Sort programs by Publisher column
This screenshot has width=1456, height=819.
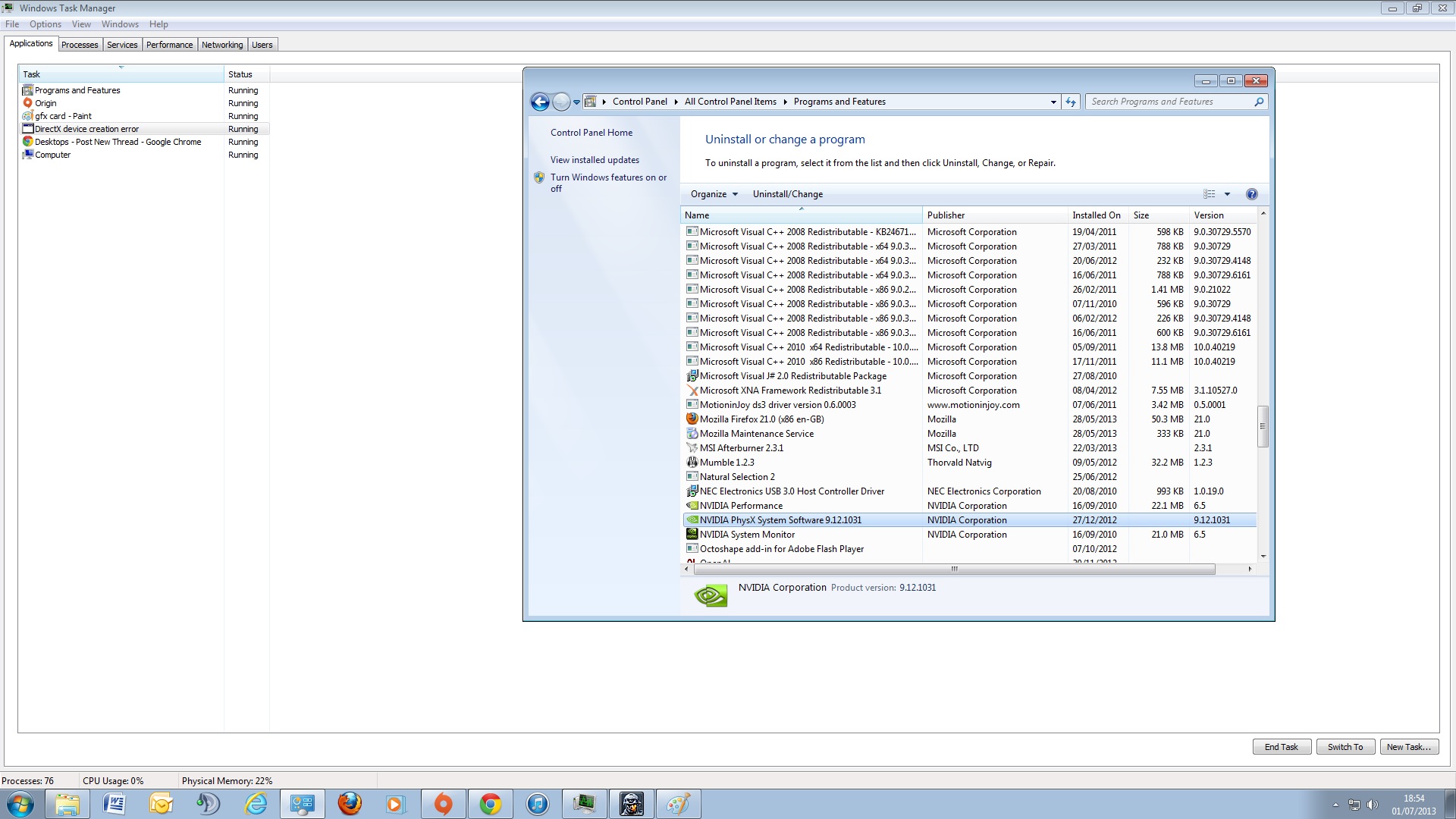pos(995,215)
